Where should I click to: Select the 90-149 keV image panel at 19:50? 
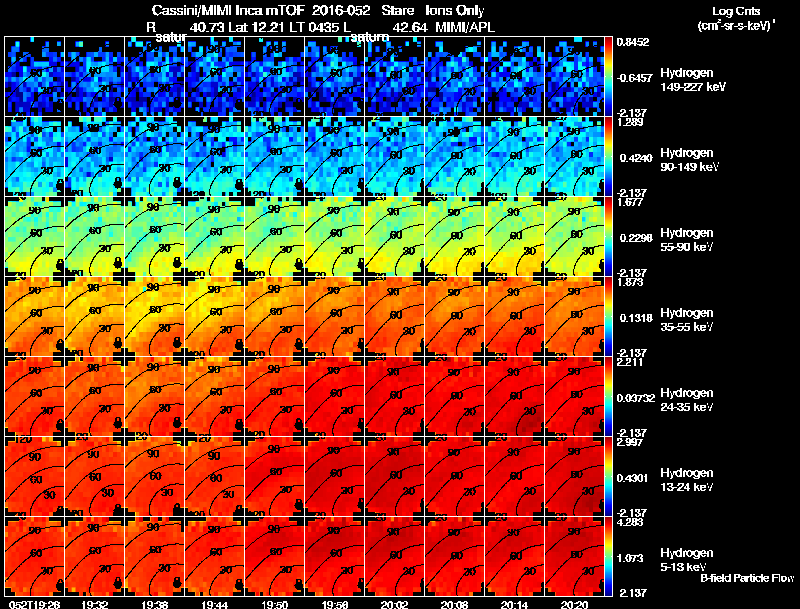tap(274, 156)
